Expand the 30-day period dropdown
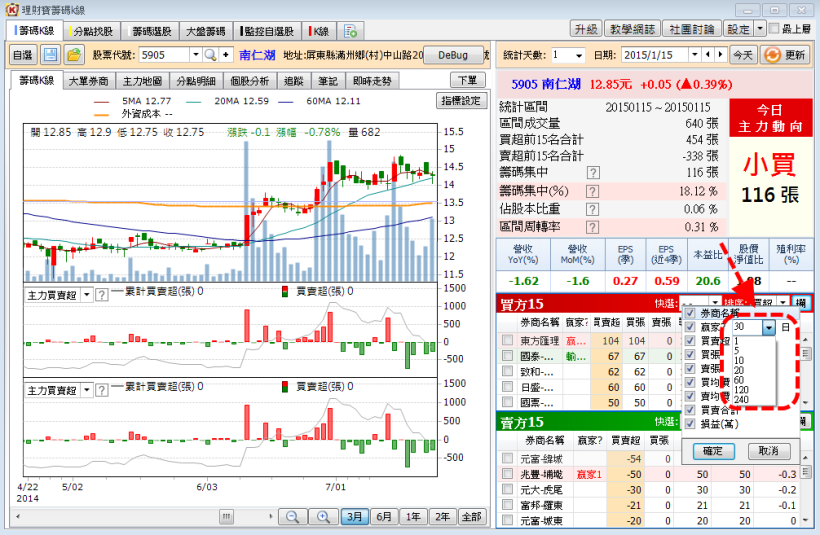This screenshot has width=820, height=535. (x=768, y=327)
